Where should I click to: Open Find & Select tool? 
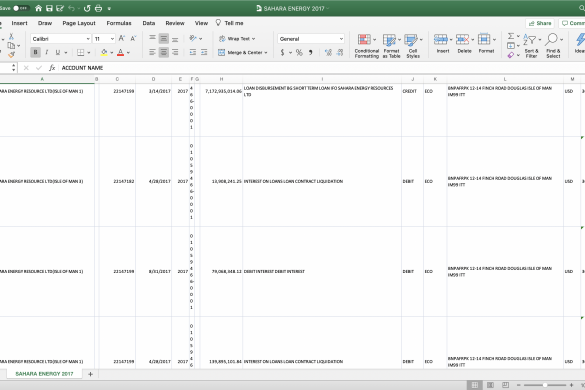pyautogui.click(x=551, y=39)
